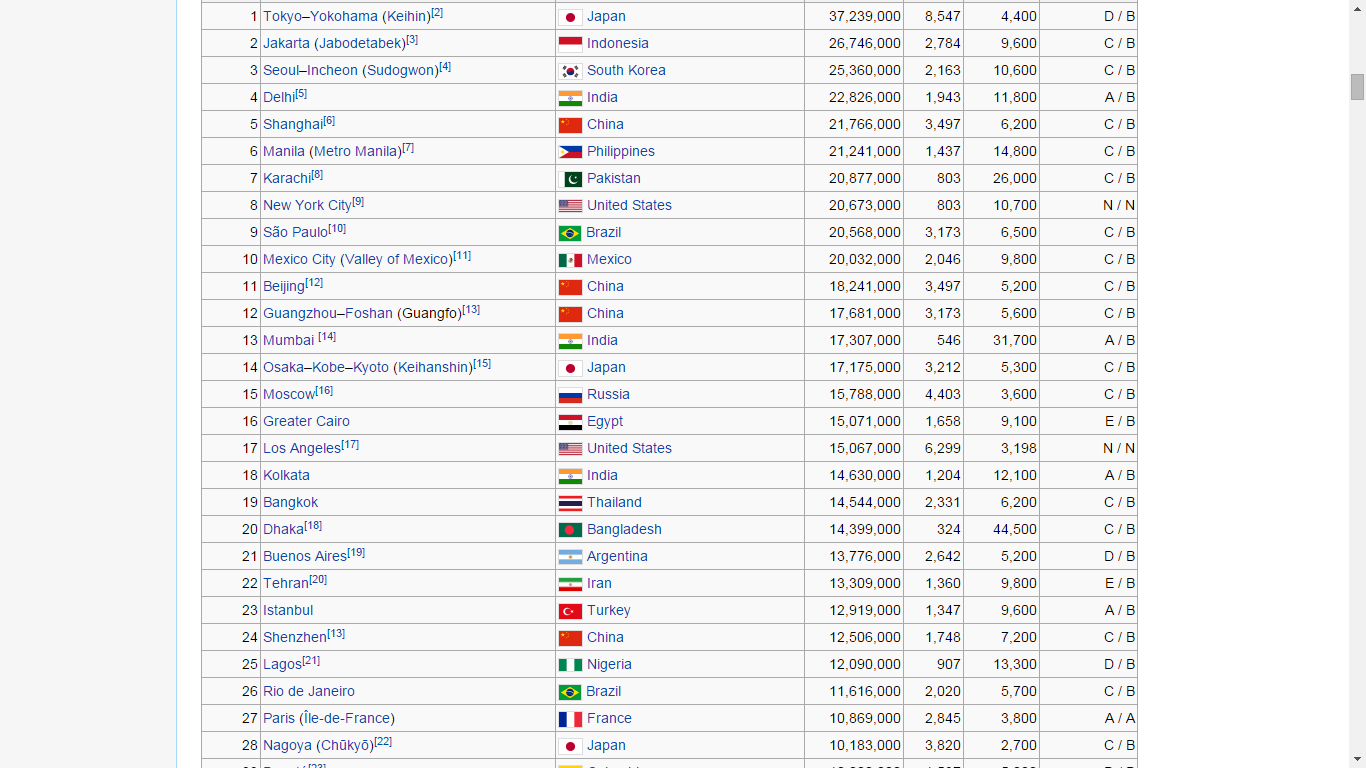
Task: Click the Japan flag in the Tokyo–Yokohama row
Action: (570, 17)
